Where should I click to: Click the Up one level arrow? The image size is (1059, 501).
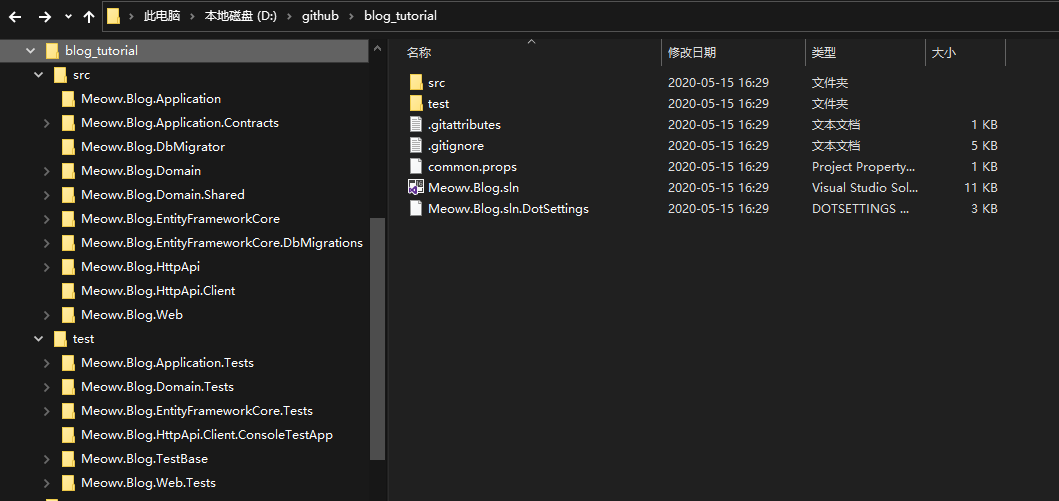(x=88, y=17)
